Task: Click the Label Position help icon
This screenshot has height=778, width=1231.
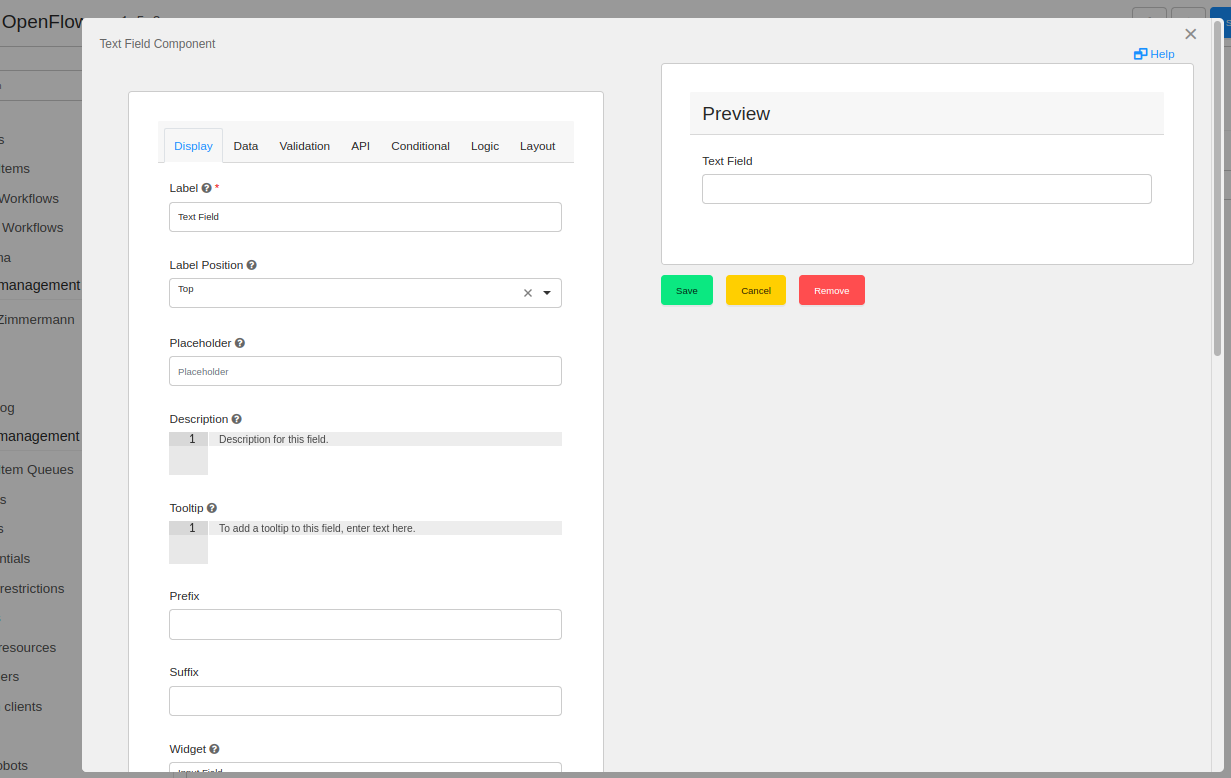Action: [251, 264]
